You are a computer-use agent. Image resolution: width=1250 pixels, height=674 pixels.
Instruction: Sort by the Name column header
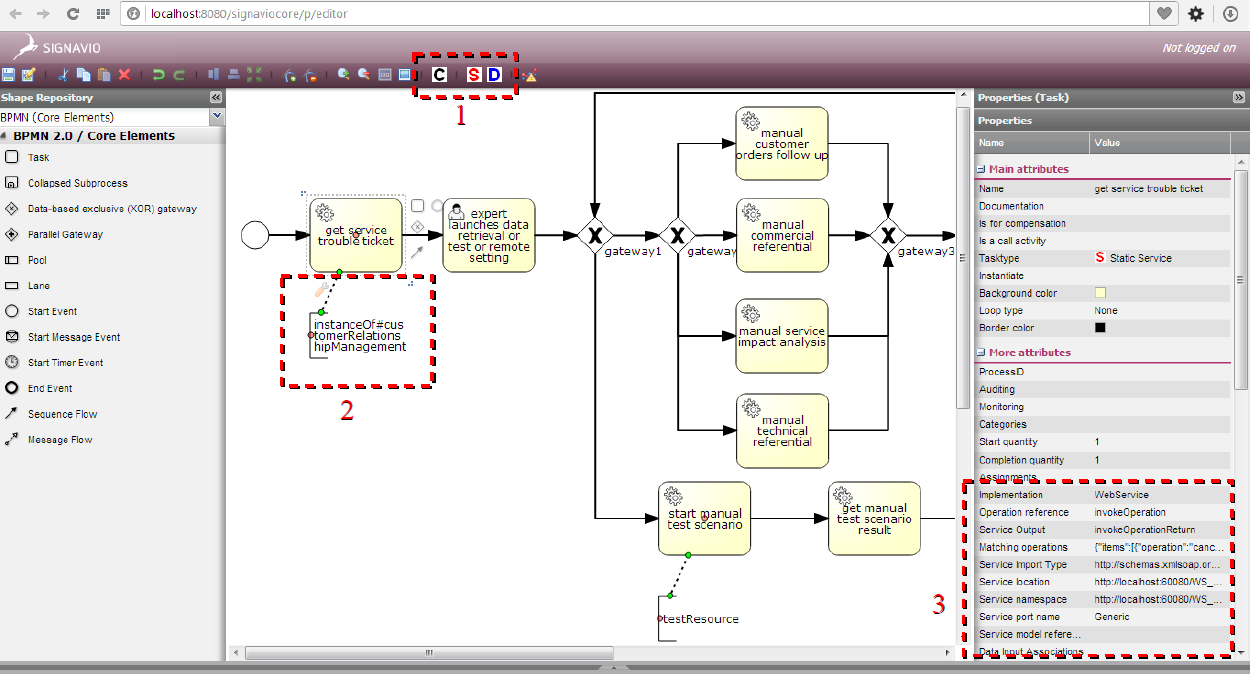1032,143
